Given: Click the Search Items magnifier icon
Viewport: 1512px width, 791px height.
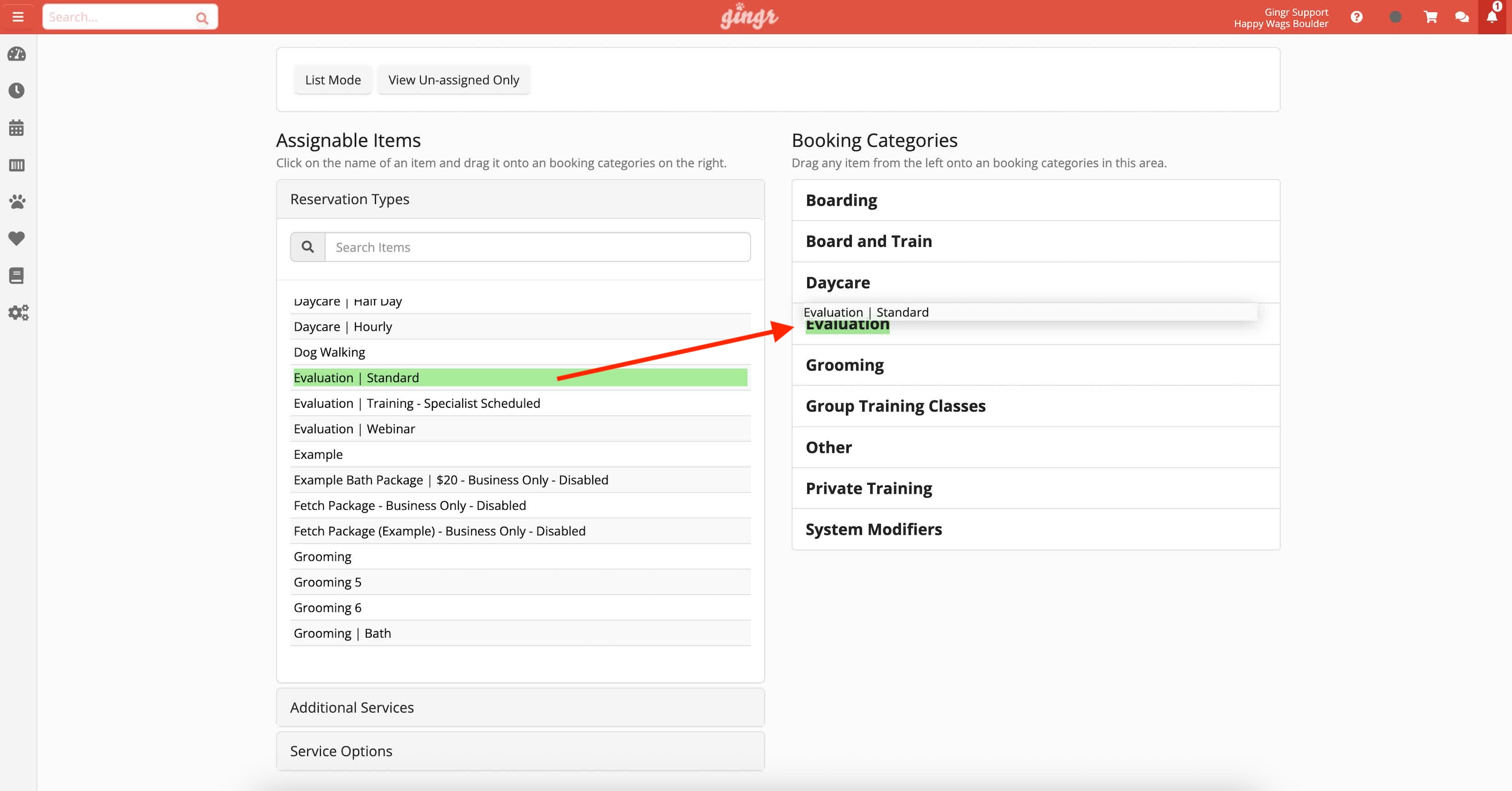Looking at the screenshot, I should 308,247.
